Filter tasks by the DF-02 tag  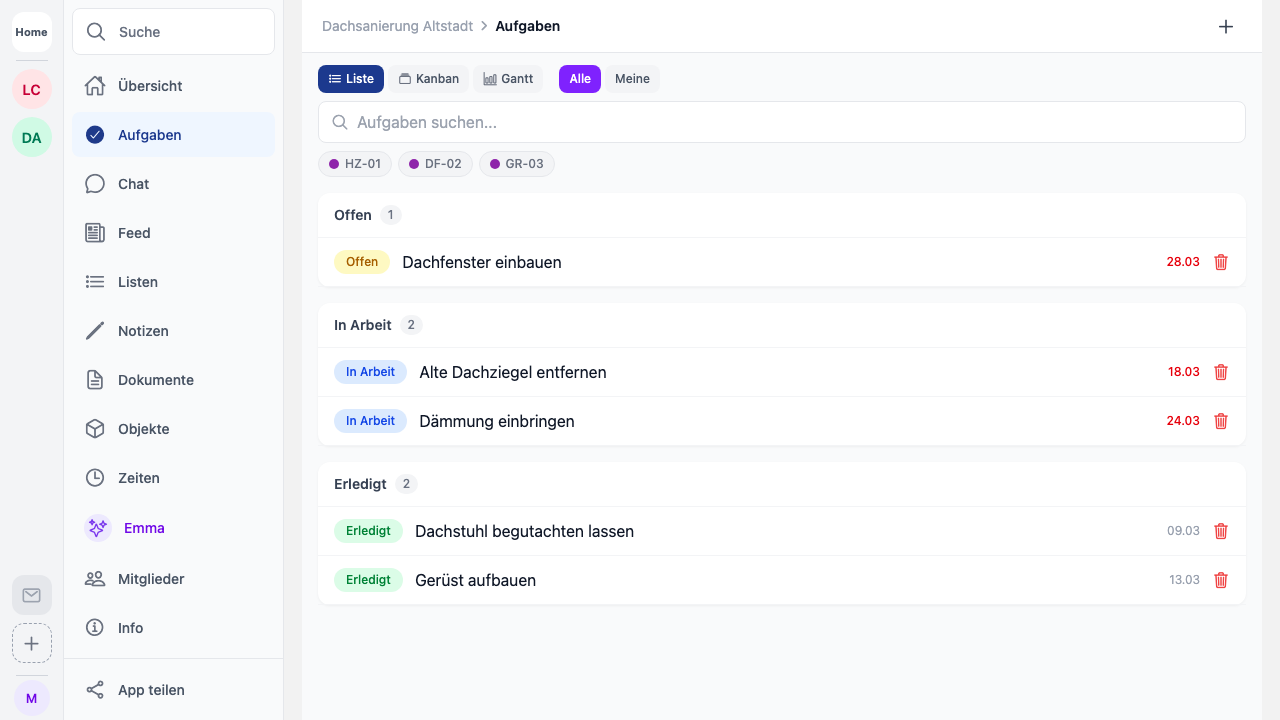coord(435,163)
